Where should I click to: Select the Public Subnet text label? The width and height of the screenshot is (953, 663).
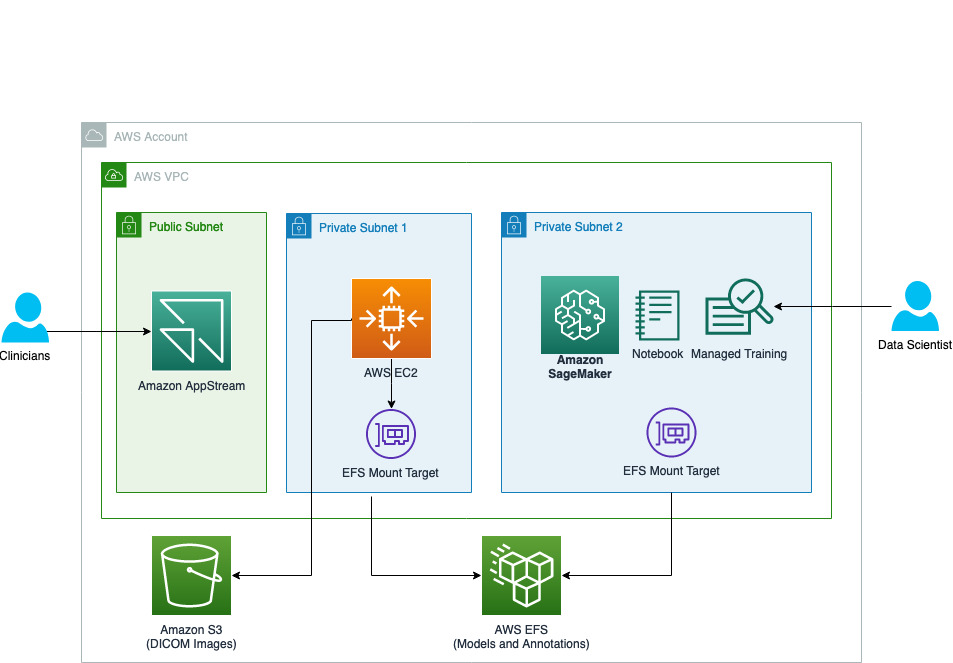[186, 227]
